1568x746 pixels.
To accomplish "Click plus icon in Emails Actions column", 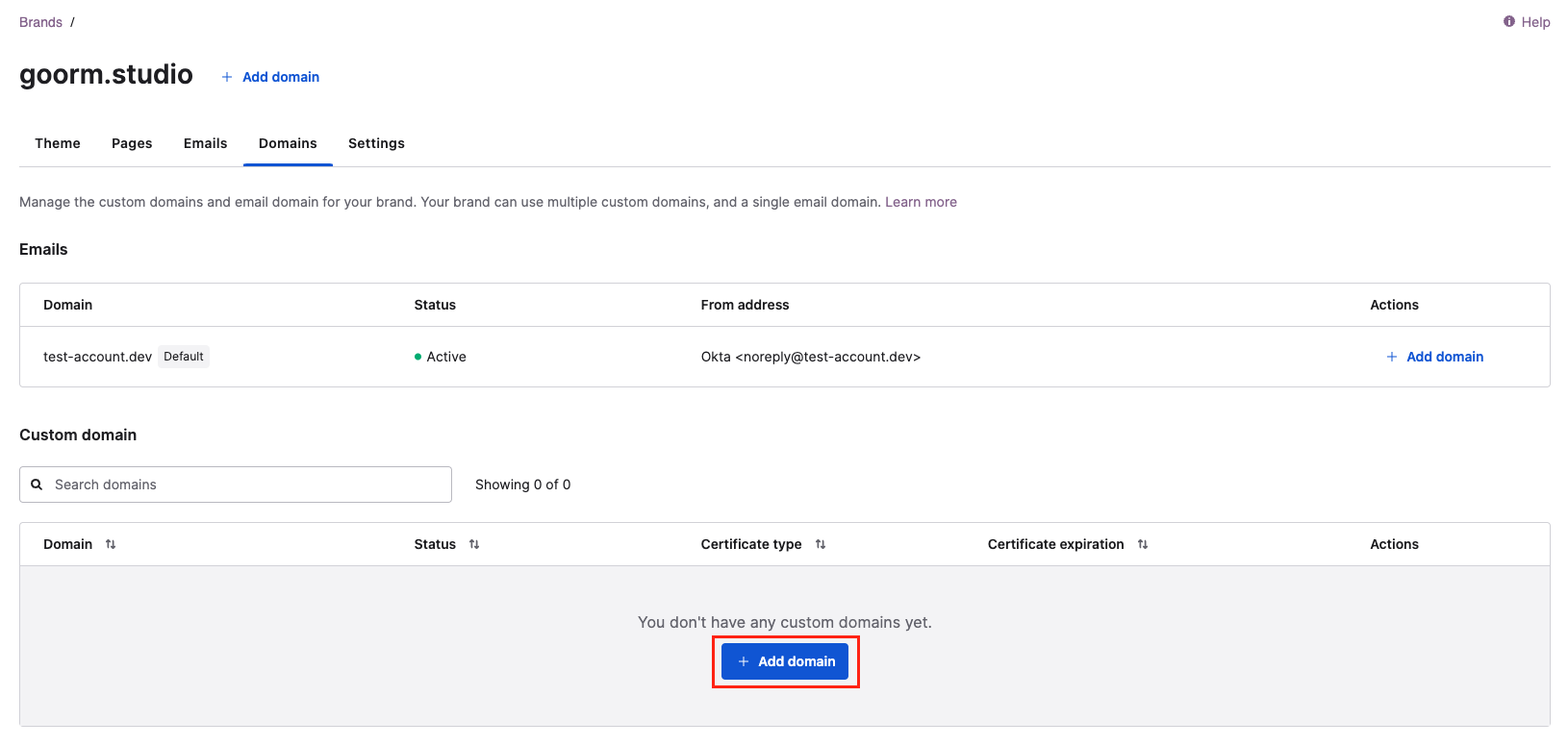I will [1391, 357].
